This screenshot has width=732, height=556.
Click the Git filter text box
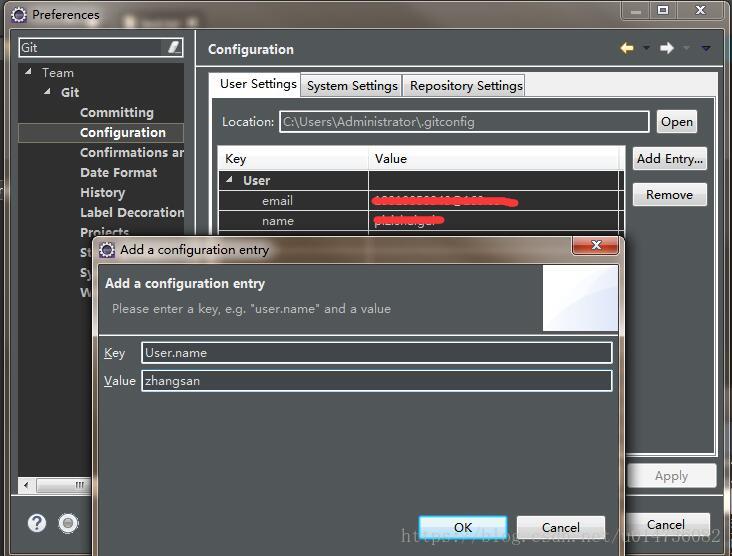[92, 47]
